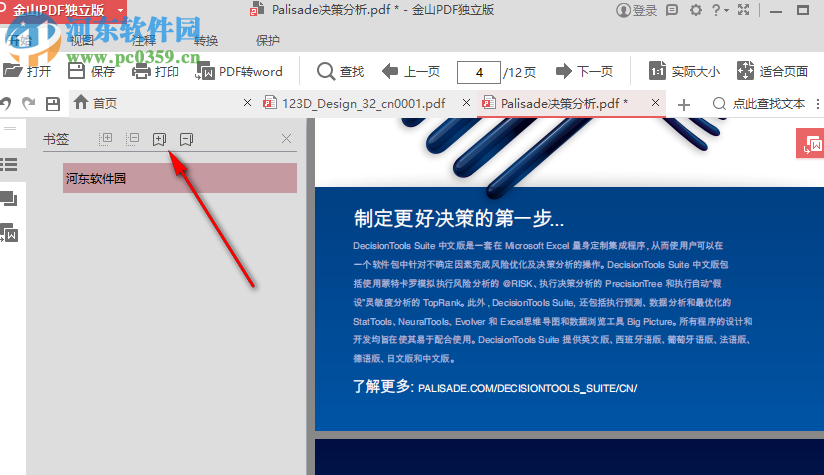Delete bookmark icon in 书签 panel
Image resolution: width=824 pixels, height=475 pixels.
pyautogui.click(x=186, y=139)
